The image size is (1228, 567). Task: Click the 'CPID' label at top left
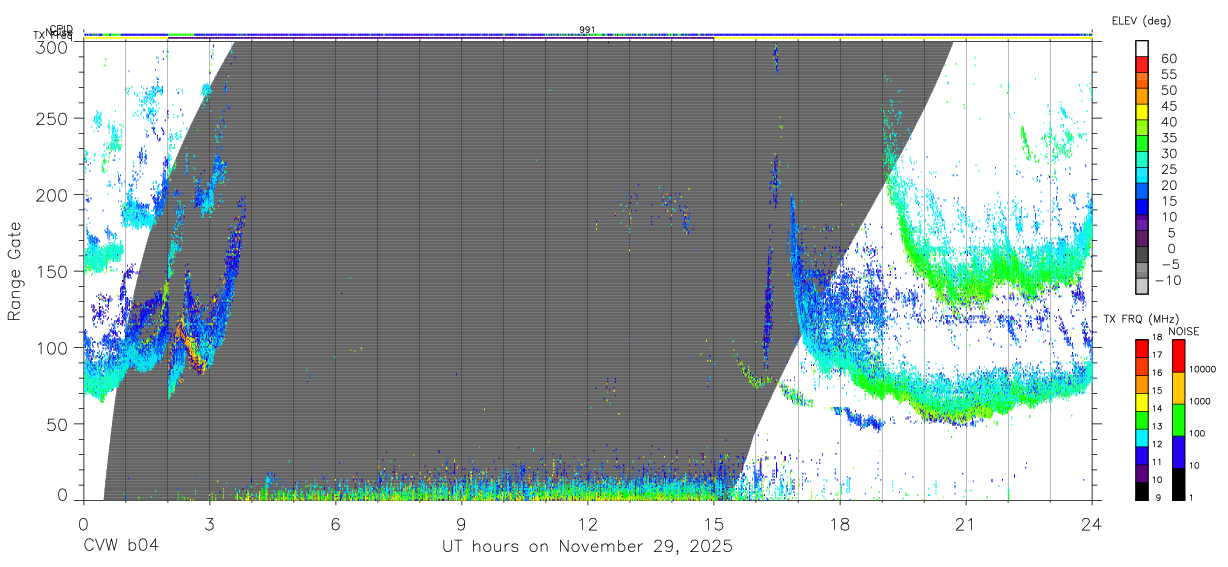point(60,30)
